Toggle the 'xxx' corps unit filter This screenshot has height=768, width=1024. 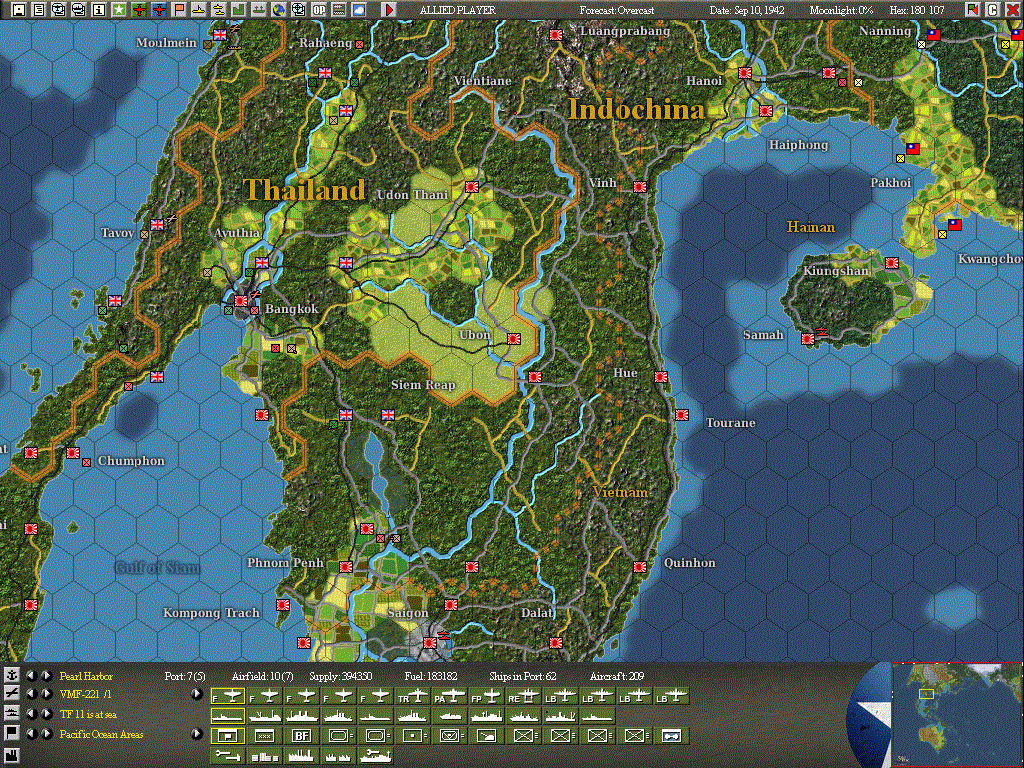pos(264,736)
